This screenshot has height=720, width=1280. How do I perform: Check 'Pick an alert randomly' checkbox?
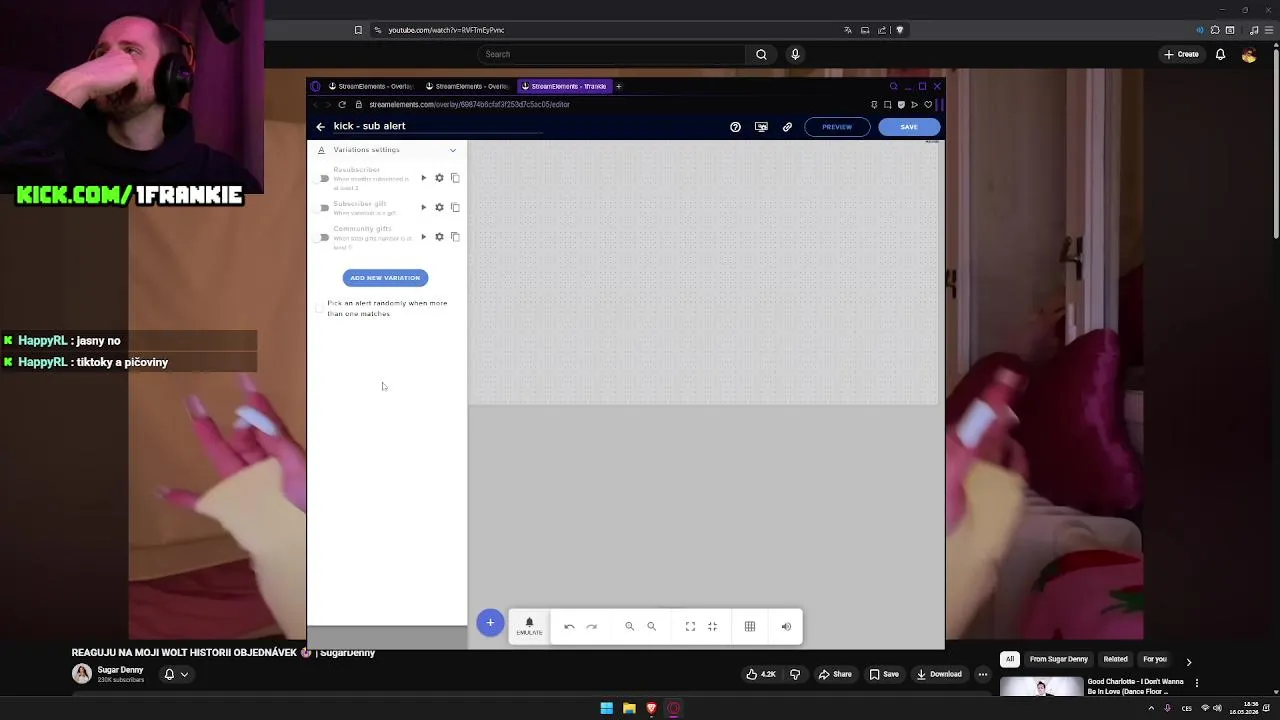319,308
